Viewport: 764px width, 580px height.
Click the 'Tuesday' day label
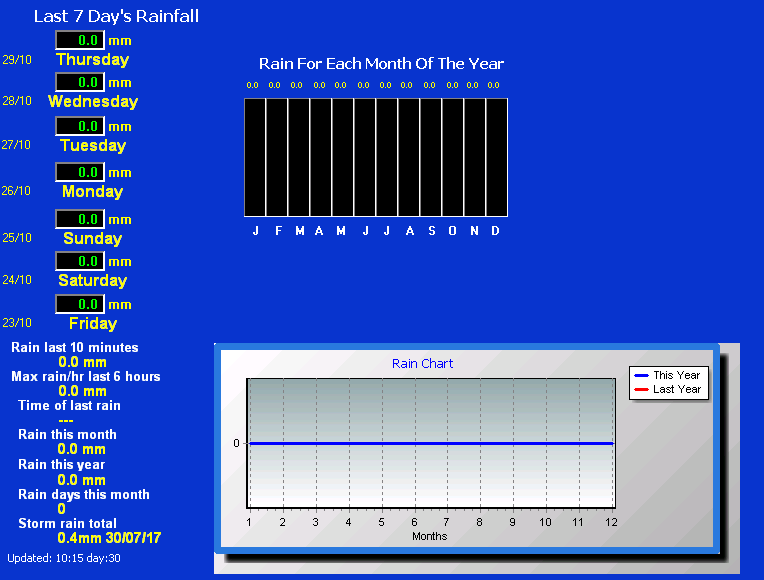tap(93, 145)
